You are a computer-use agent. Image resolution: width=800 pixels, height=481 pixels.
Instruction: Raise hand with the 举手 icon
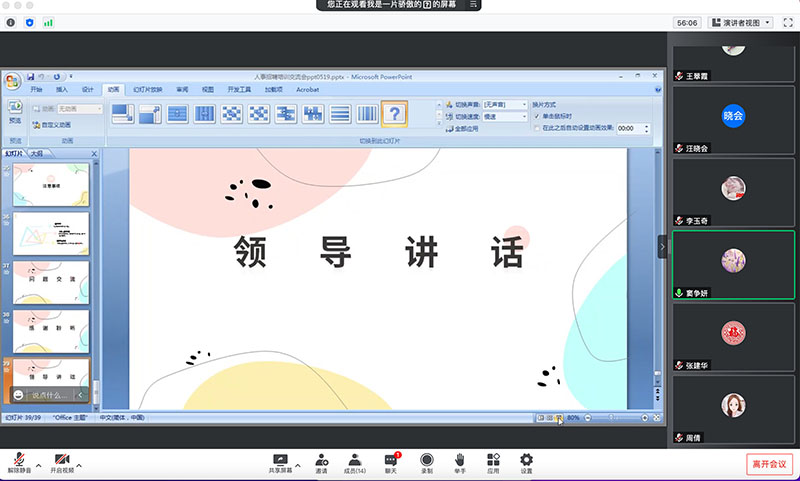(459, 459)
